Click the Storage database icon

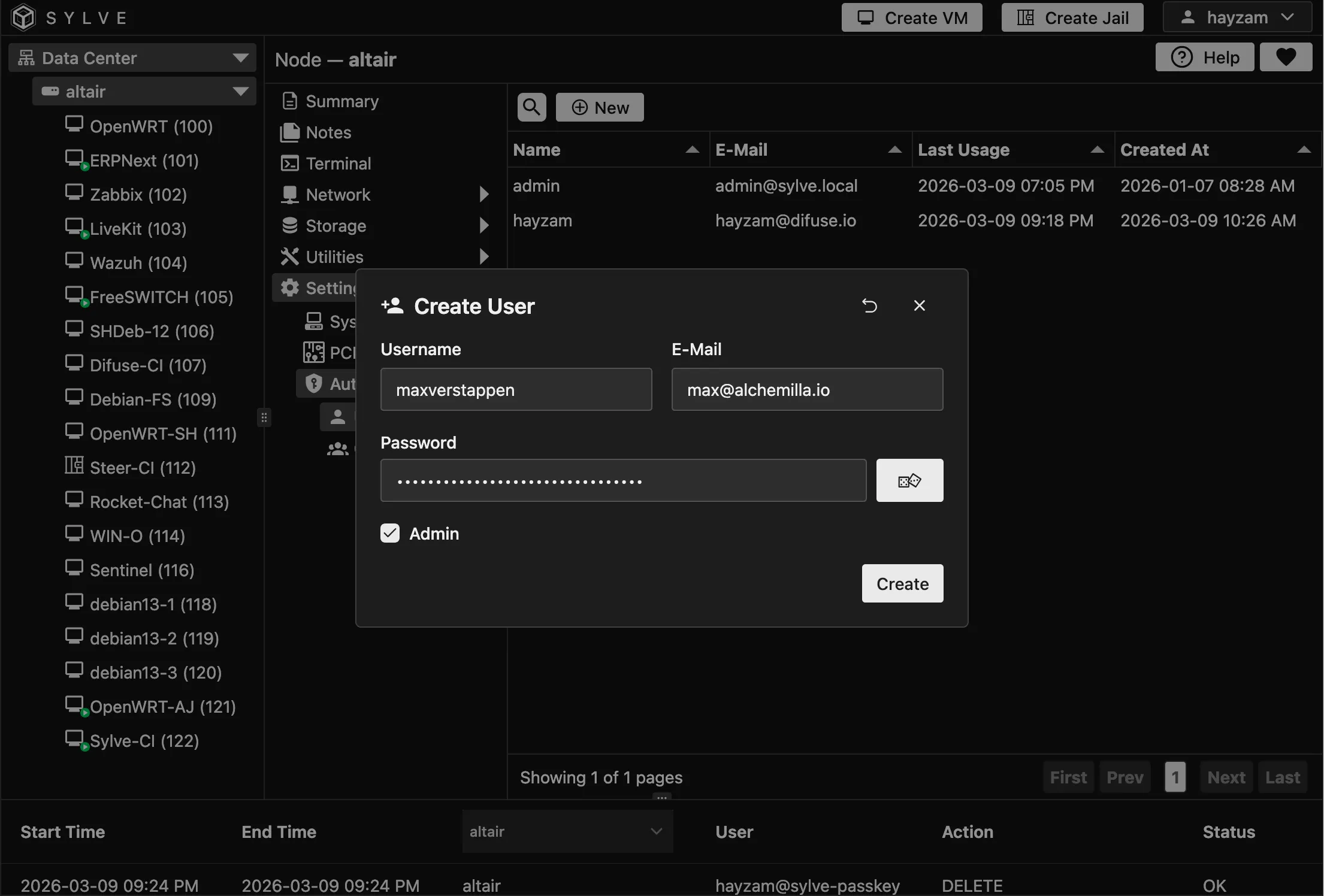[x=290, y=225]
